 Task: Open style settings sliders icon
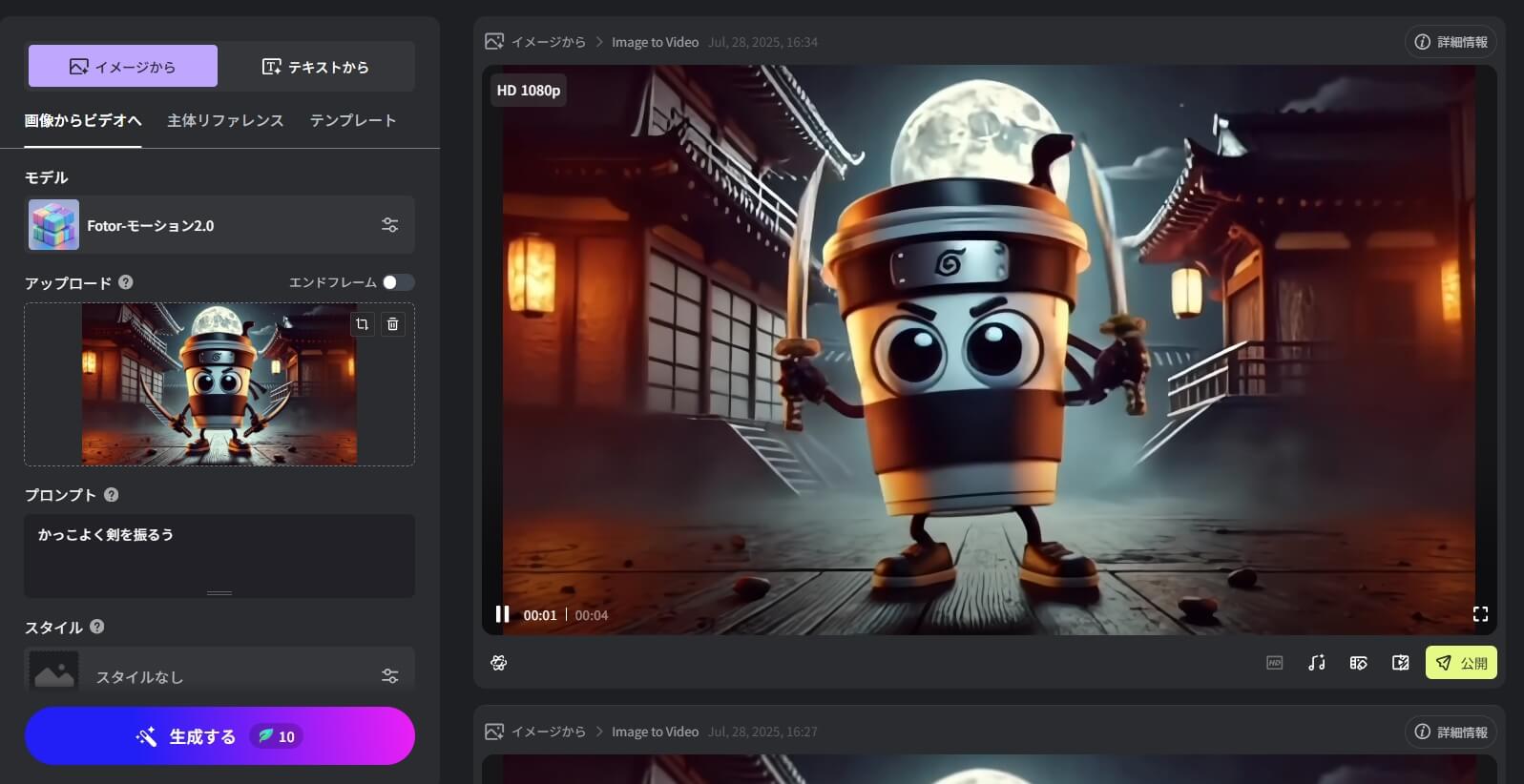pos(389,676)
